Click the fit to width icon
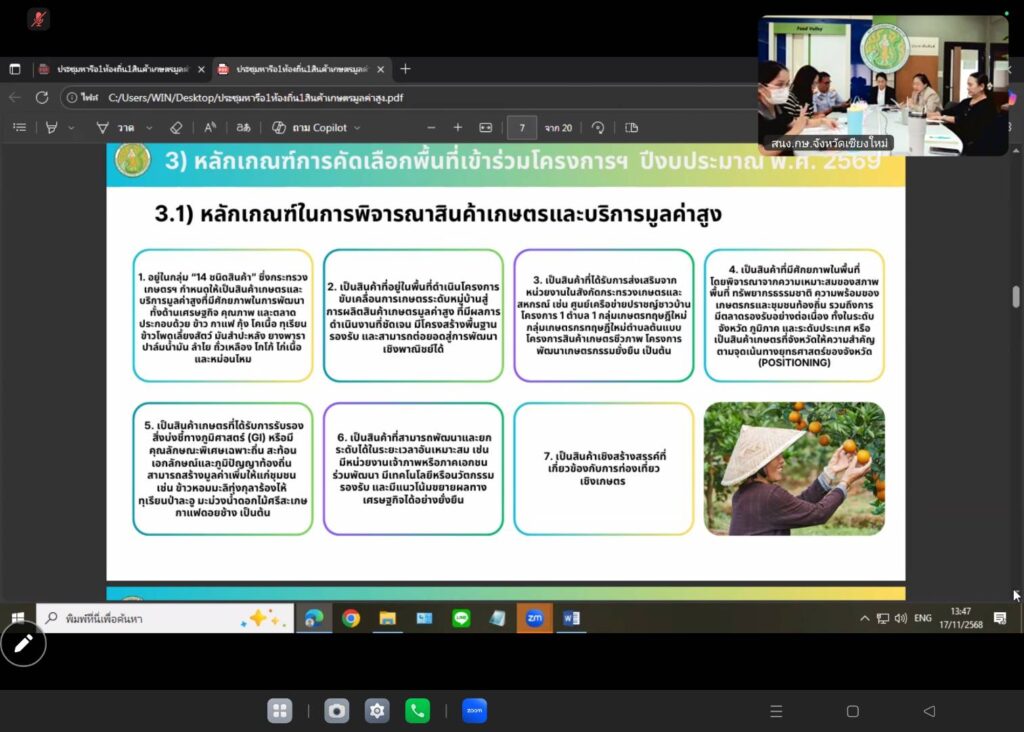 (x=486, y=128)
